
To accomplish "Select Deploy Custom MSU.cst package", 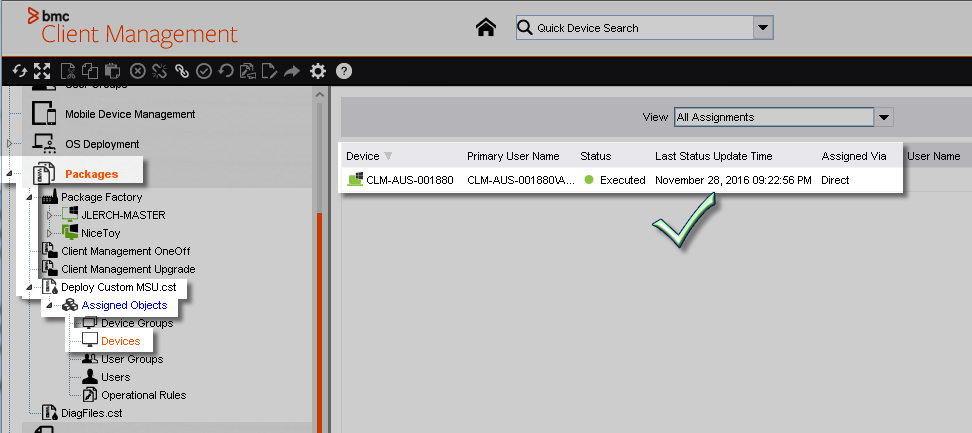I will [x=119, y=287].
